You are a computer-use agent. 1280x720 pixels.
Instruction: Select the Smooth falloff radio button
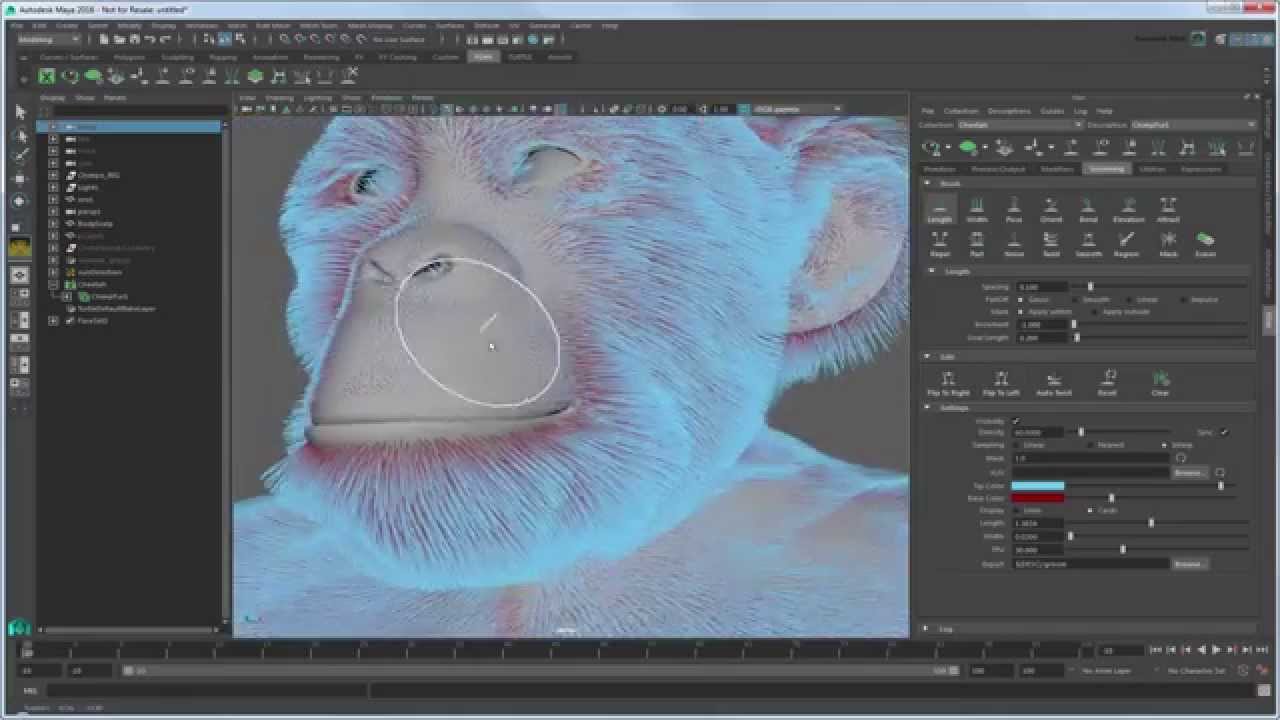coord(1075,299)
